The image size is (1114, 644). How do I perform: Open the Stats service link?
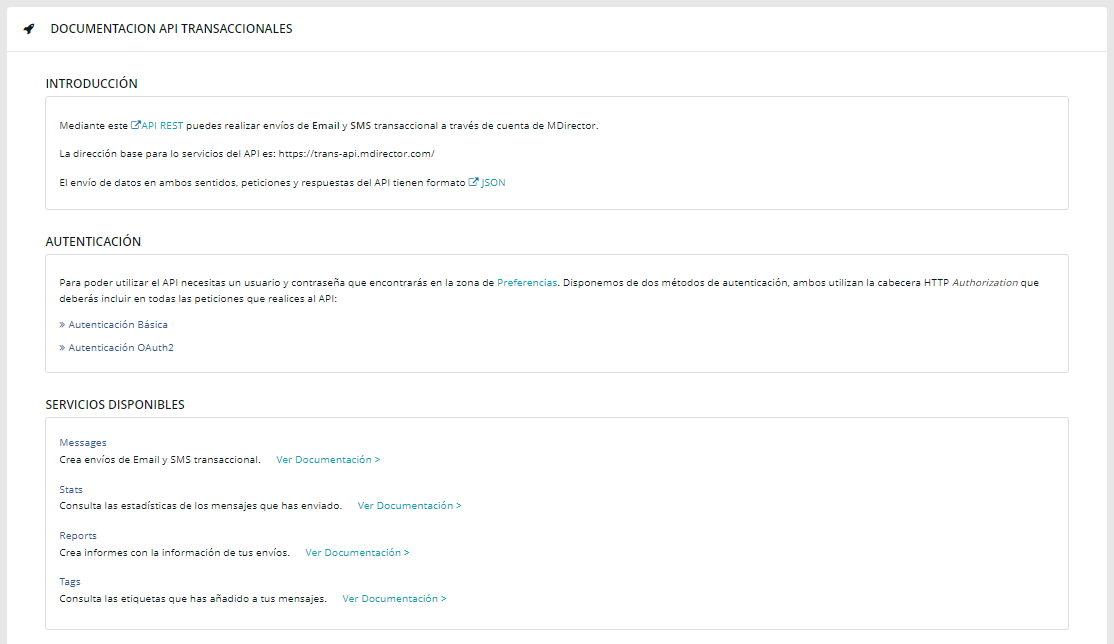[x=71, y=490]
